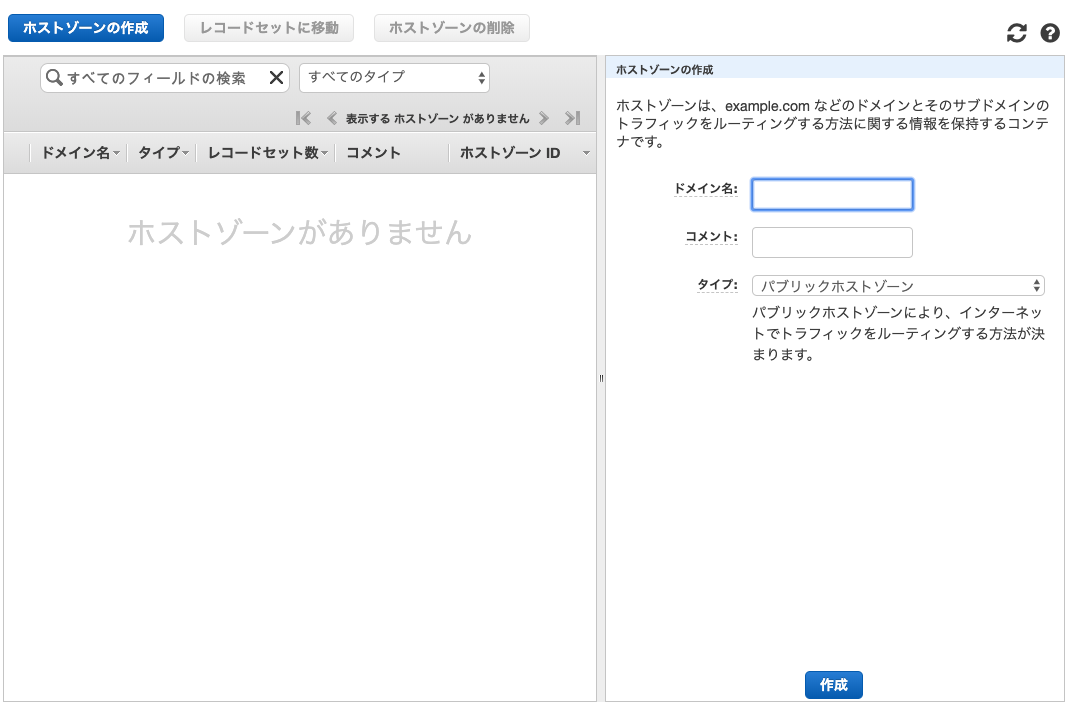The height and width of the screenshot is (709, 1081).
Task: Go to previous page of hosted zones
Action: coord(332,118)
